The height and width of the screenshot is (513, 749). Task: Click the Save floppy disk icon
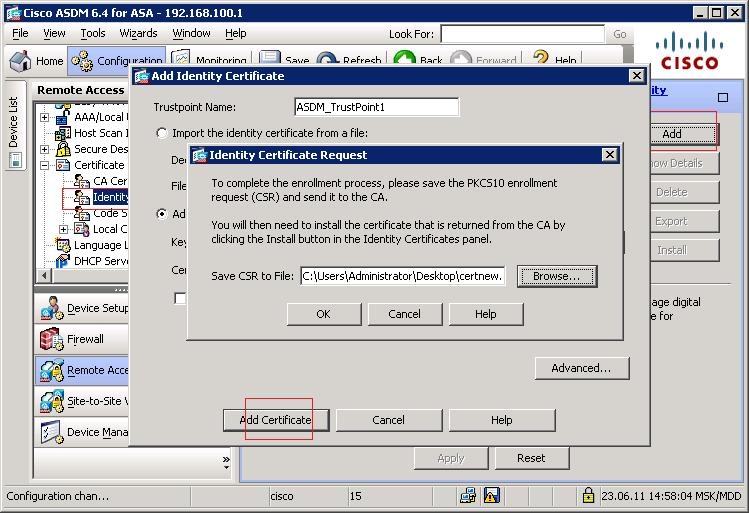tap(269, 59)
